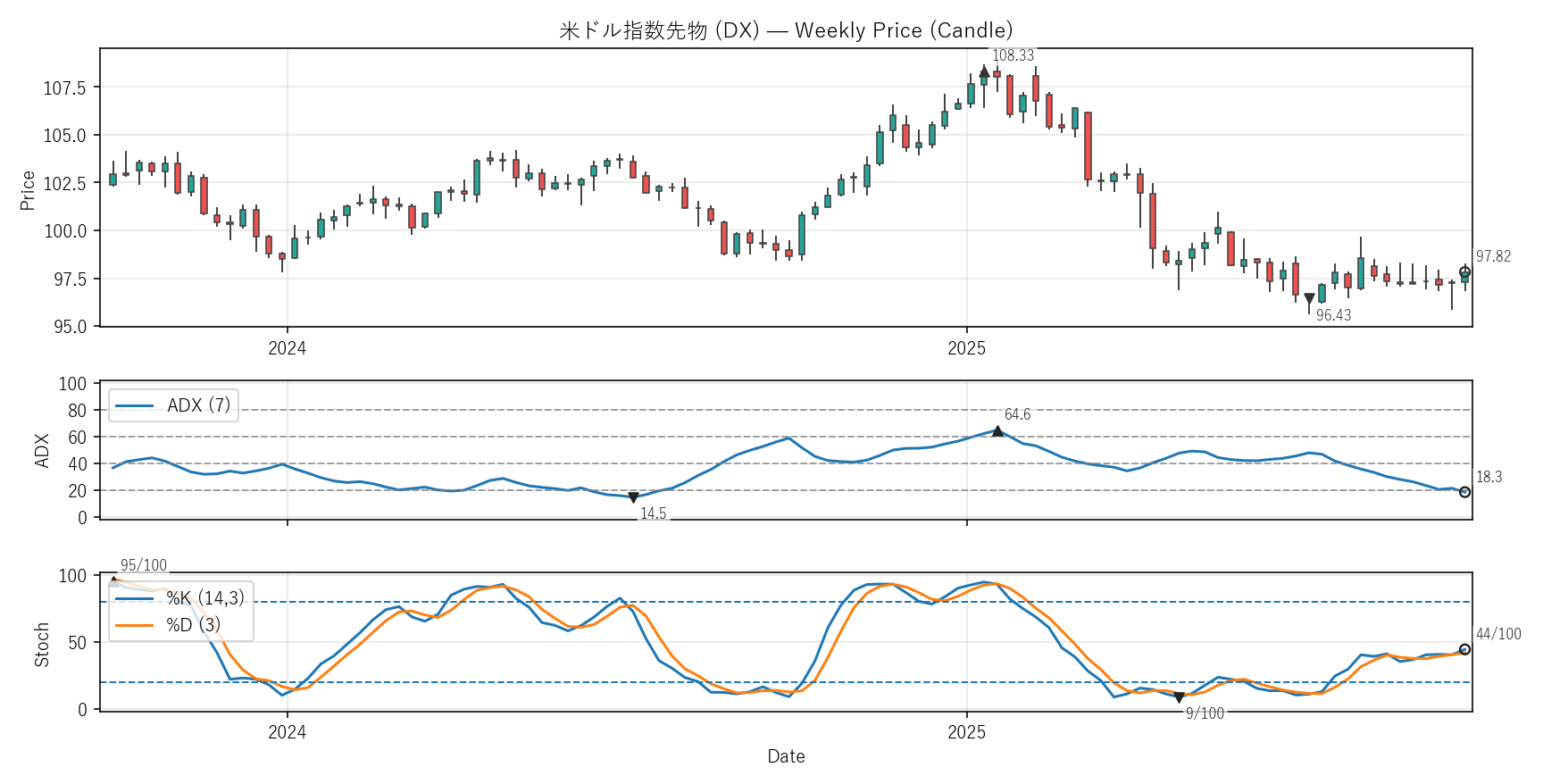Viewport: 1543px width, 784px height.
Task: Click the 95/100 annotation in Stoch panel
Action: click(x=143, y=565)
